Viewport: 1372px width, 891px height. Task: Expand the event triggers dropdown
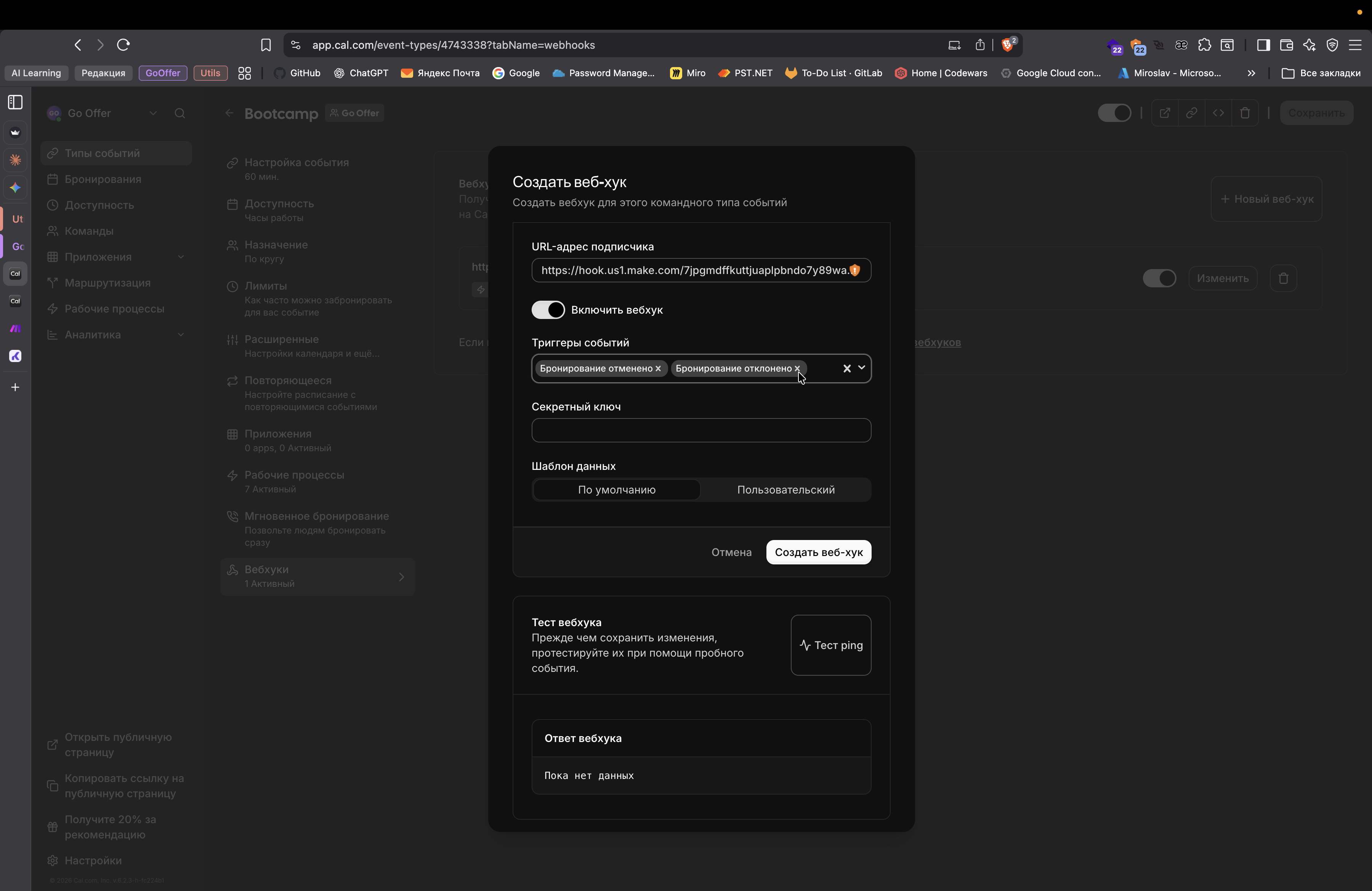[862, 368]
